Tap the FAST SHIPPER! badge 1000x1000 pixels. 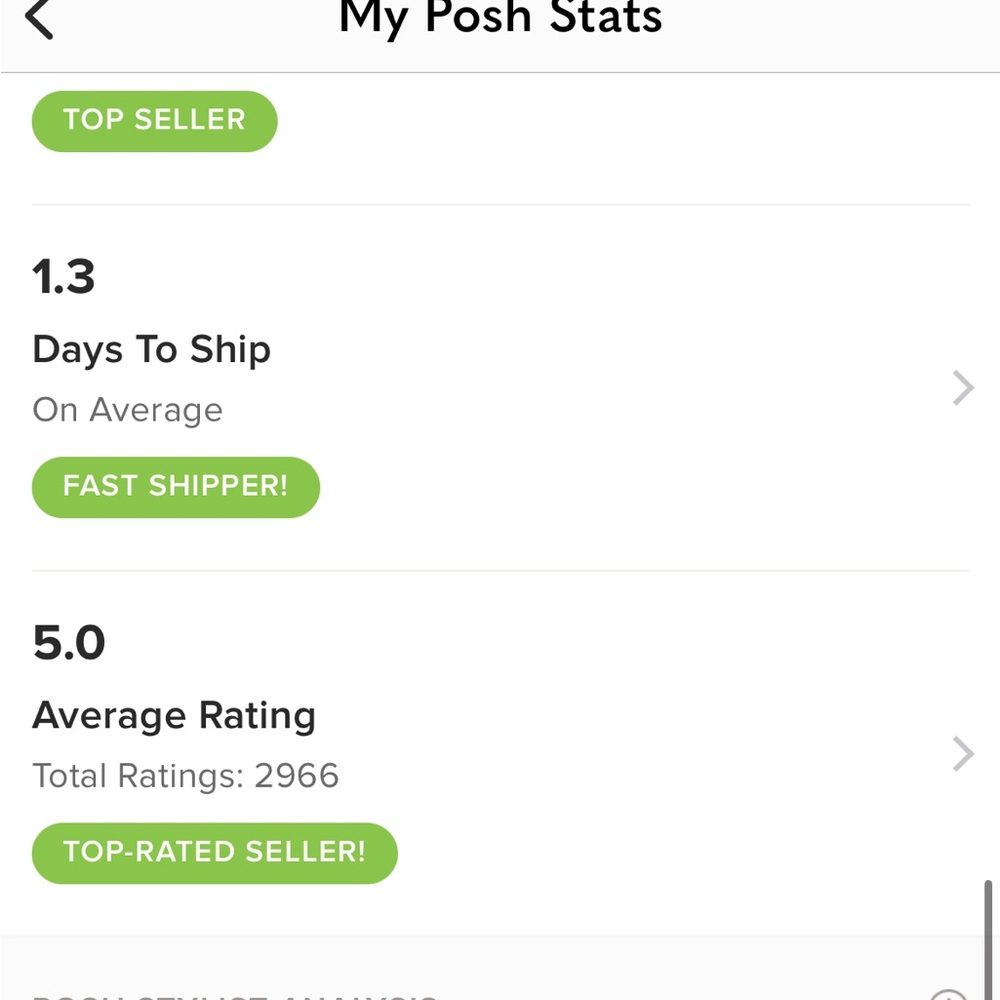(x=175, y=487)
